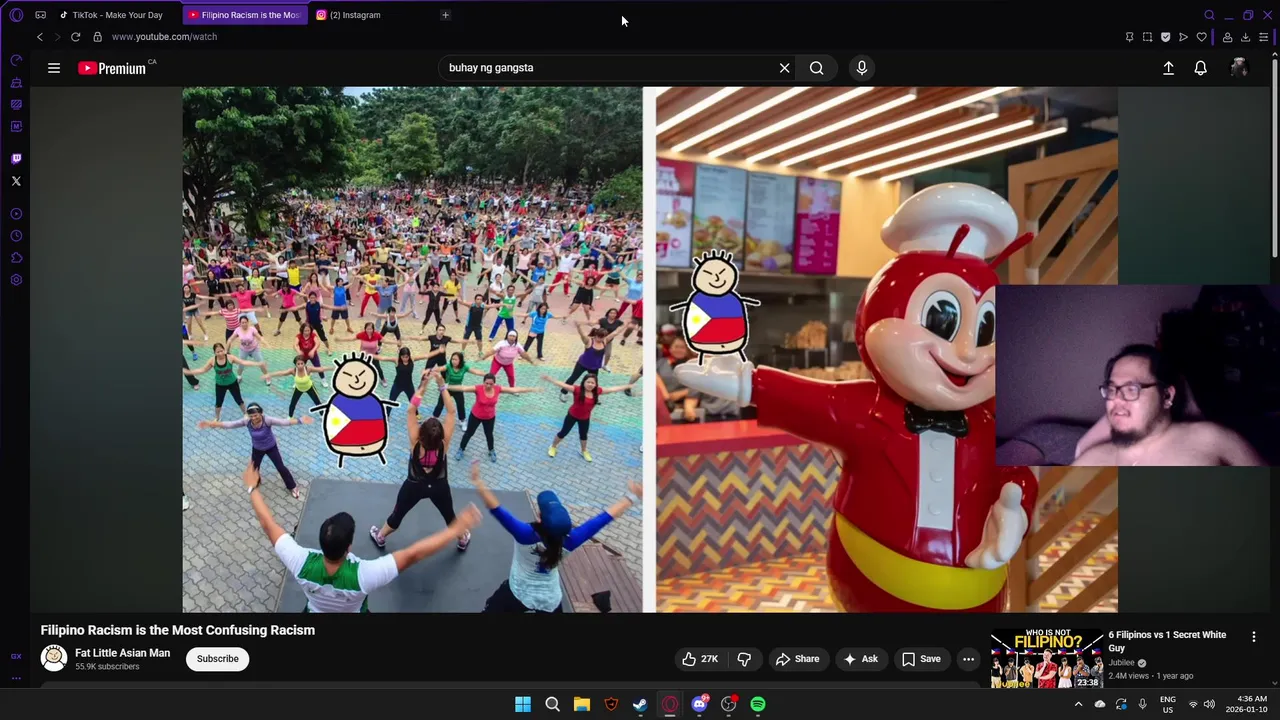The width and height of the screenshot is (1280, 720).
Task: Open volume control in system tray
Action: (x=1209, y=704)
